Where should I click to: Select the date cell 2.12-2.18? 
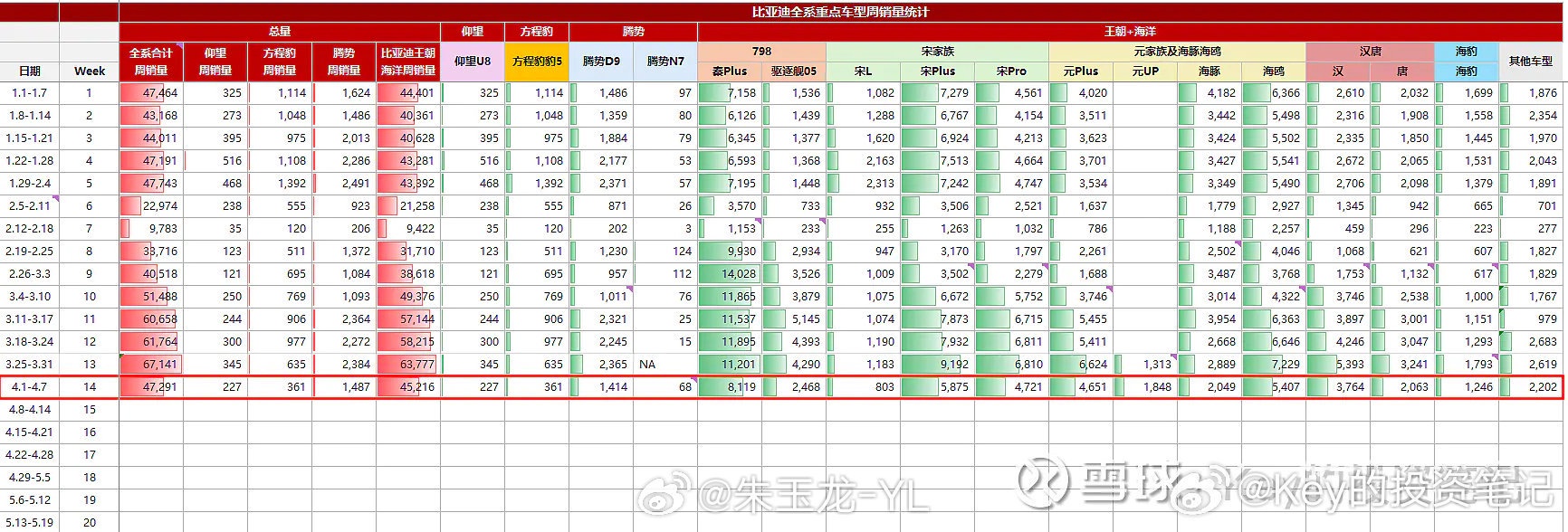[x=30, y=228]
